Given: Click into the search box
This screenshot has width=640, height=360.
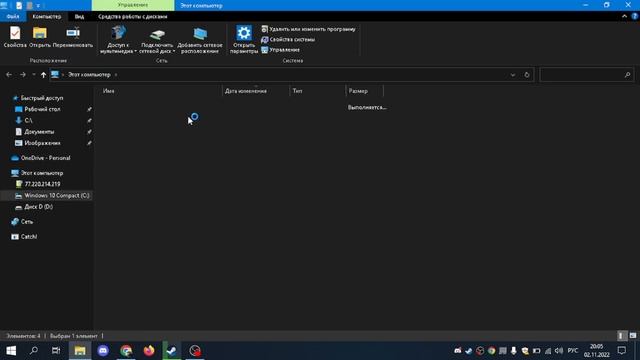Looking at the screenshot, I should (x=587, y=75).
